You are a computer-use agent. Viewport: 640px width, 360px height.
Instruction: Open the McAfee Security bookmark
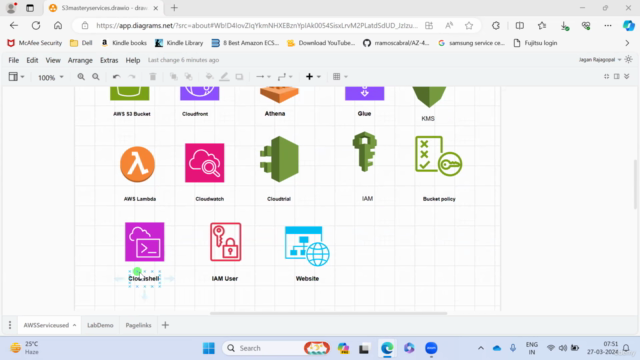pos(35,43)
